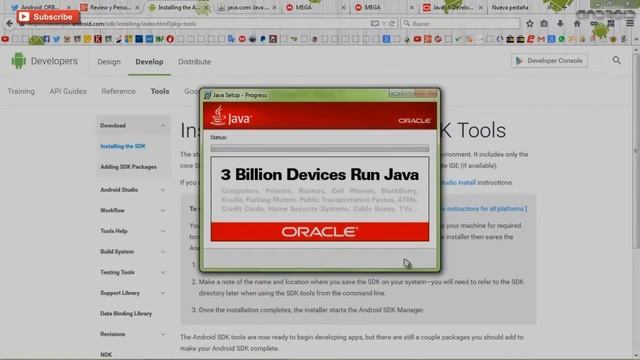Viewport: 640px width, 360px height.
Task: Expand the Tools Help sidebar section
Action: (x=163, y=231)
